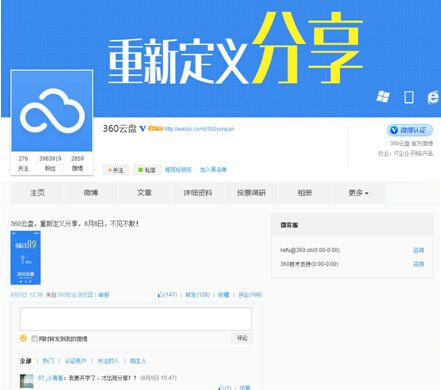View the 2859 微博 posts count
Screen dimensions: 441x390
click(77, 163)
